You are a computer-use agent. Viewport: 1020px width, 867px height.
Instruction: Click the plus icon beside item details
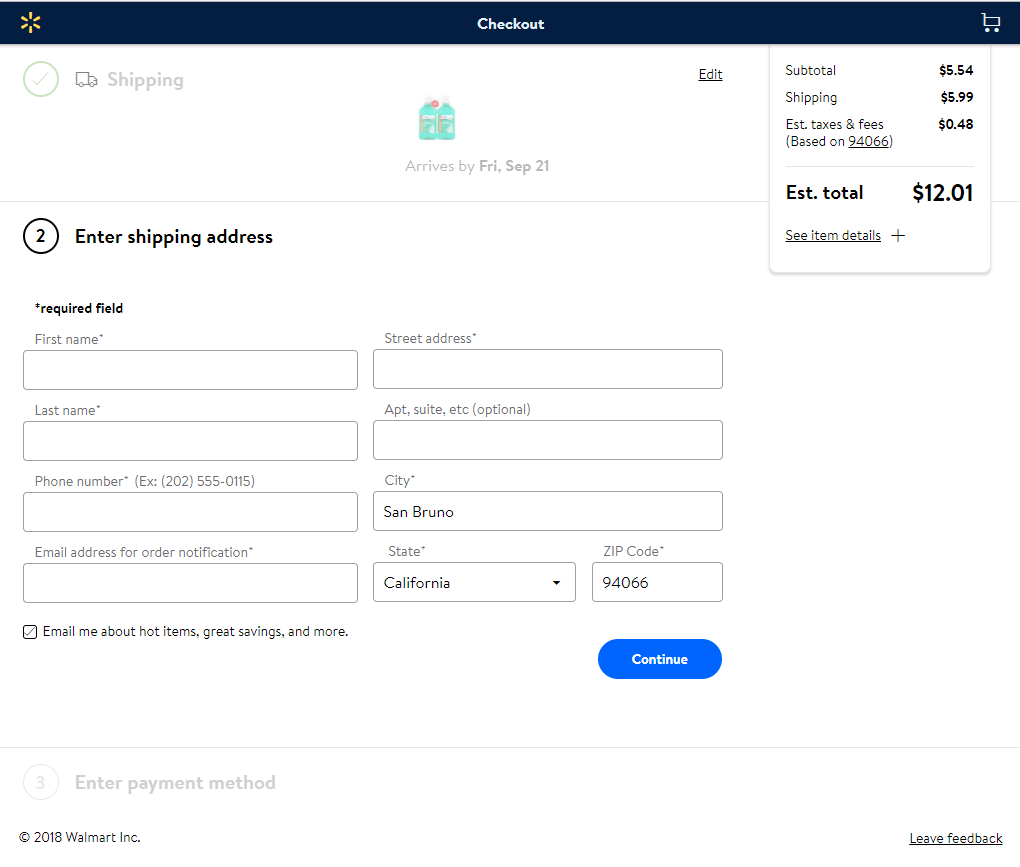(x=898, y=236)
